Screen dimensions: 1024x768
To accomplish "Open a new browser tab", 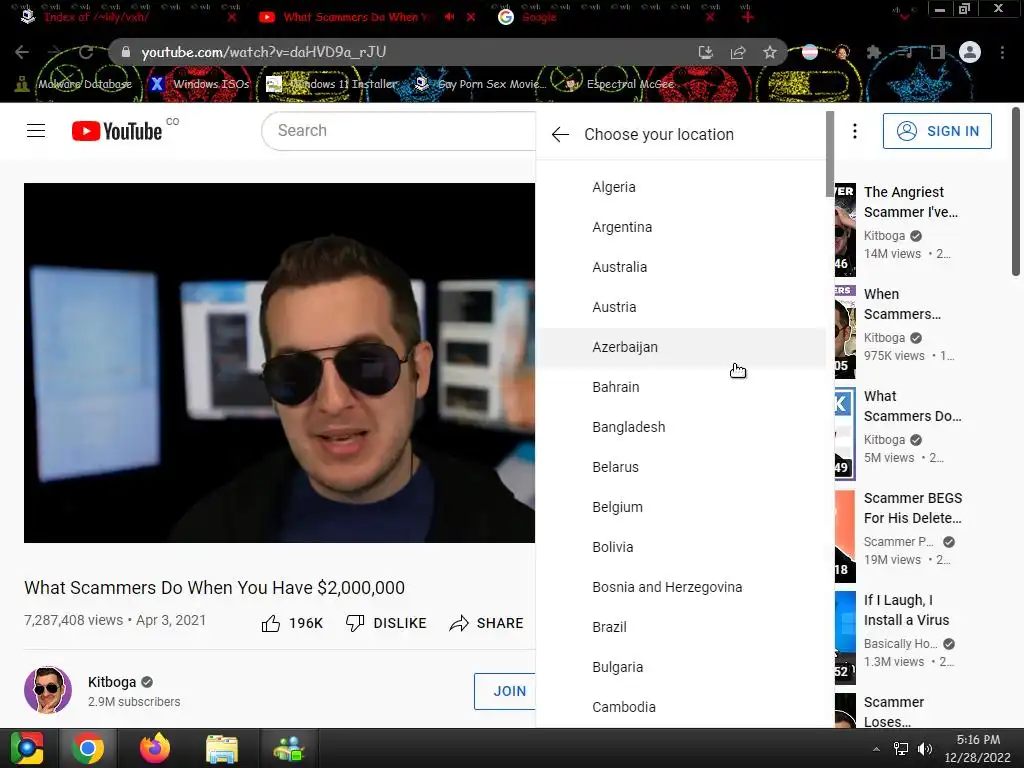I will tap(748, 17).
